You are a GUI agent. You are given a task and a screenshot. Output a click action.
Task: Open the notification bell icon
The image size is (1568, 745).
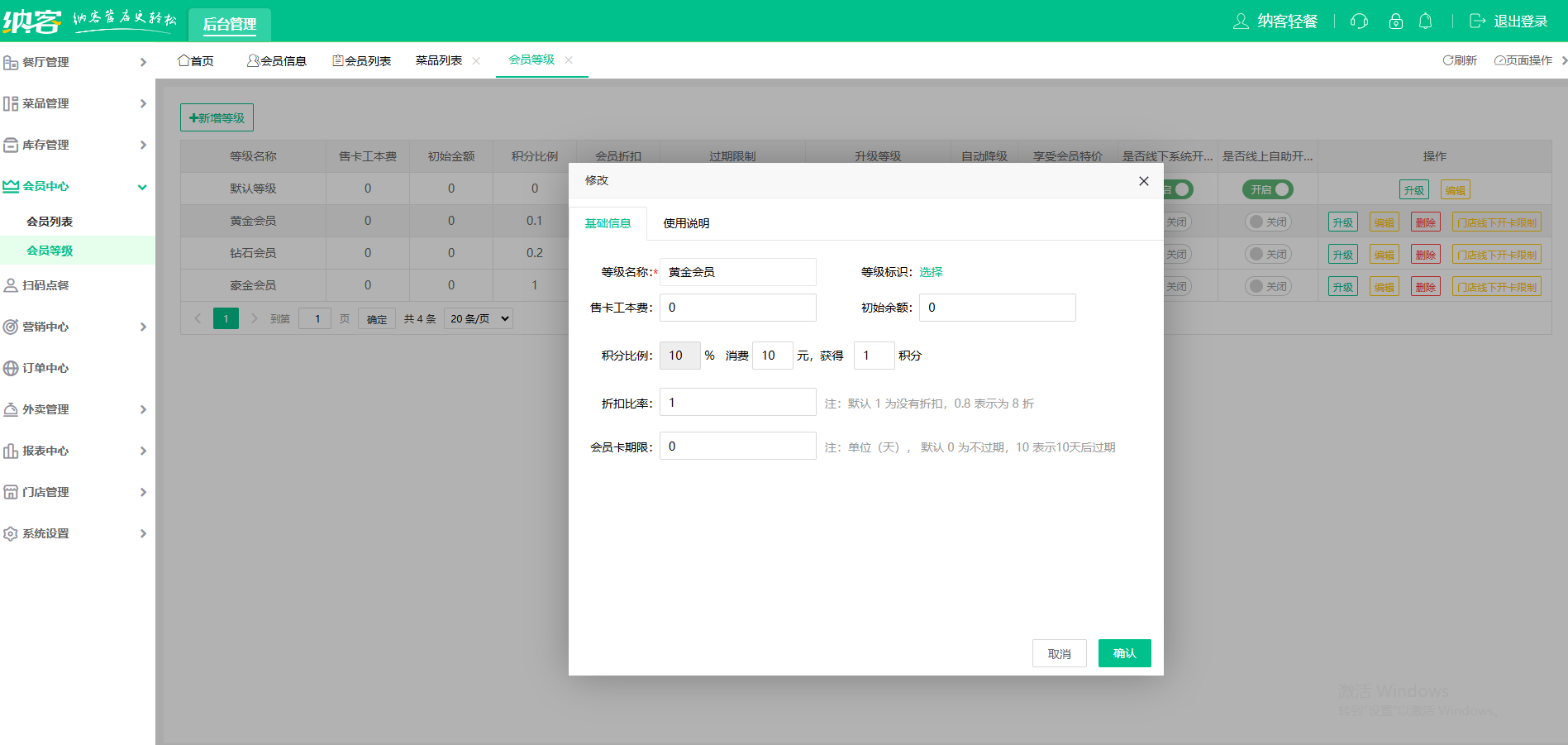[x=1425, y=21]
